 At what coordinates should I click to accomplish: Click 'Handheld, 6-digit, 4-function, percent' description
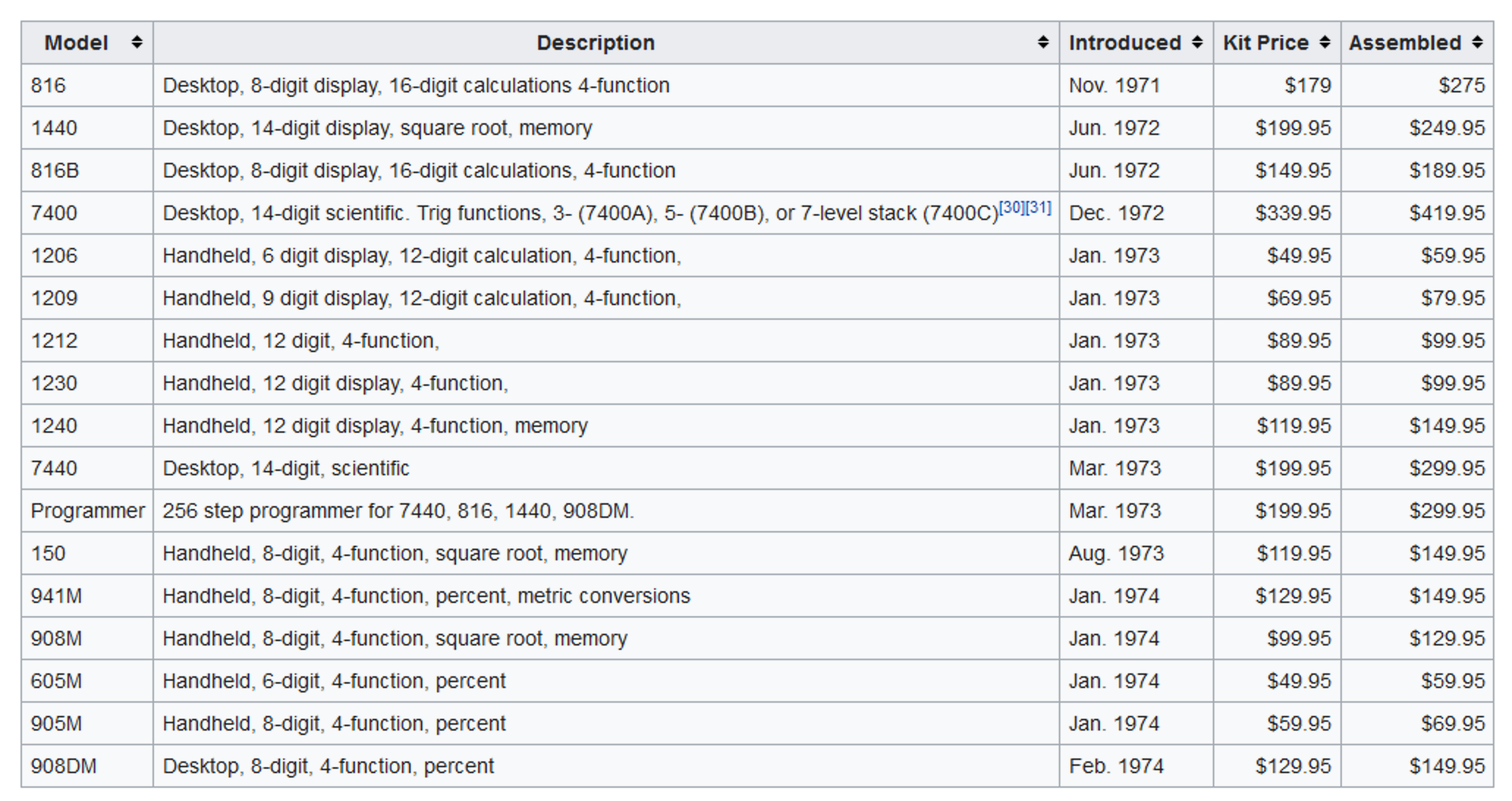coord(334,681)
